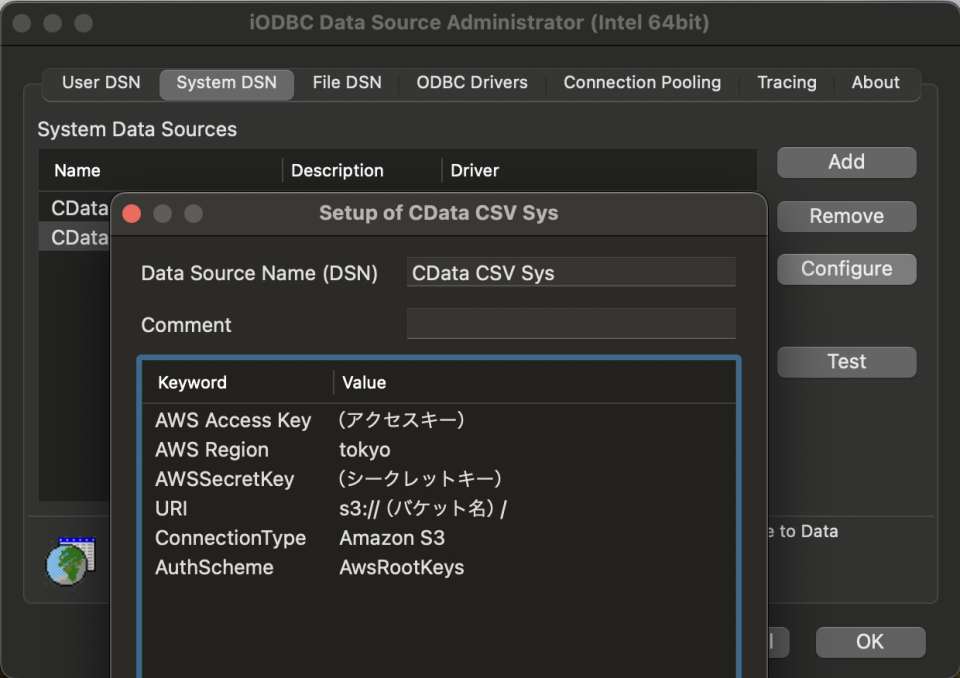Open the Tracing tab
Viewport: 960px width, 678px height.
coord(787,83)
